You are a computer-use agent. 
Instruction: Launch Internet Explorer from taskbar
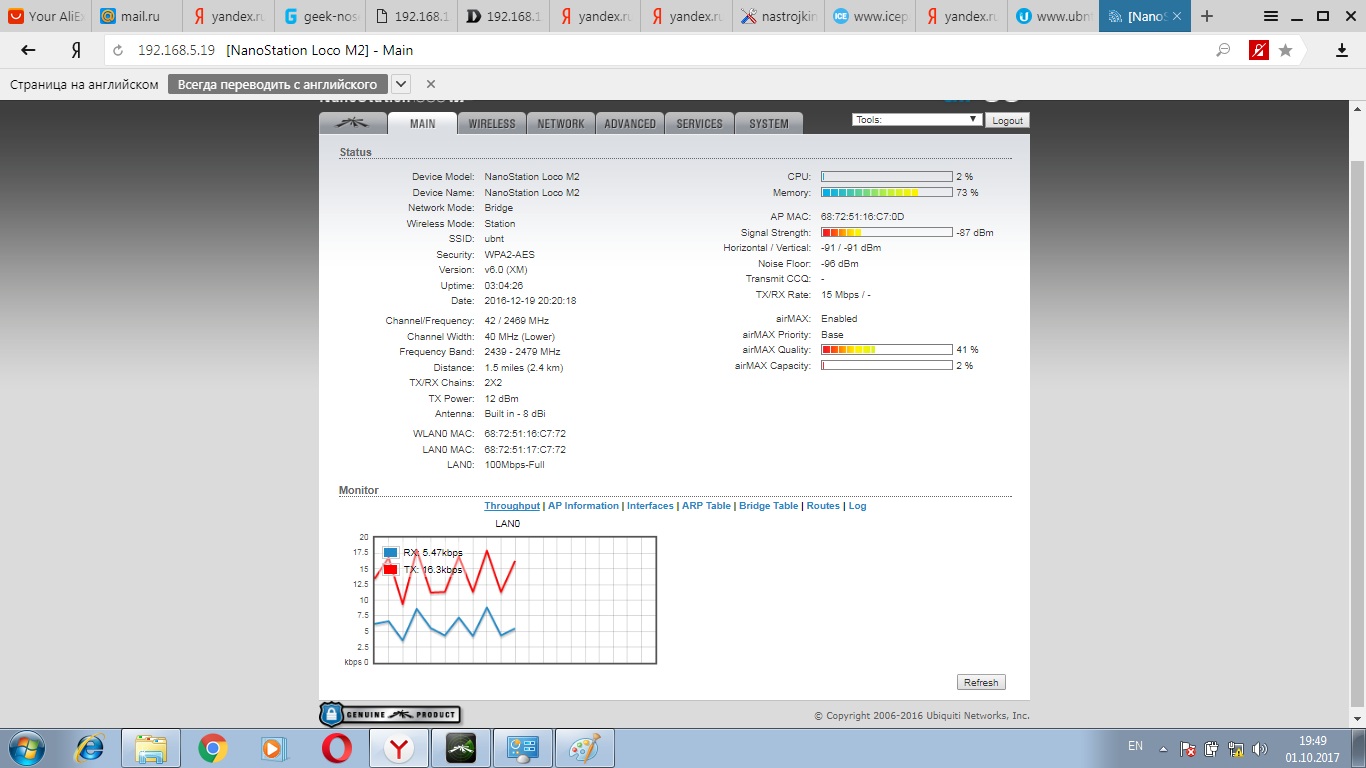[x=91, y=748]
